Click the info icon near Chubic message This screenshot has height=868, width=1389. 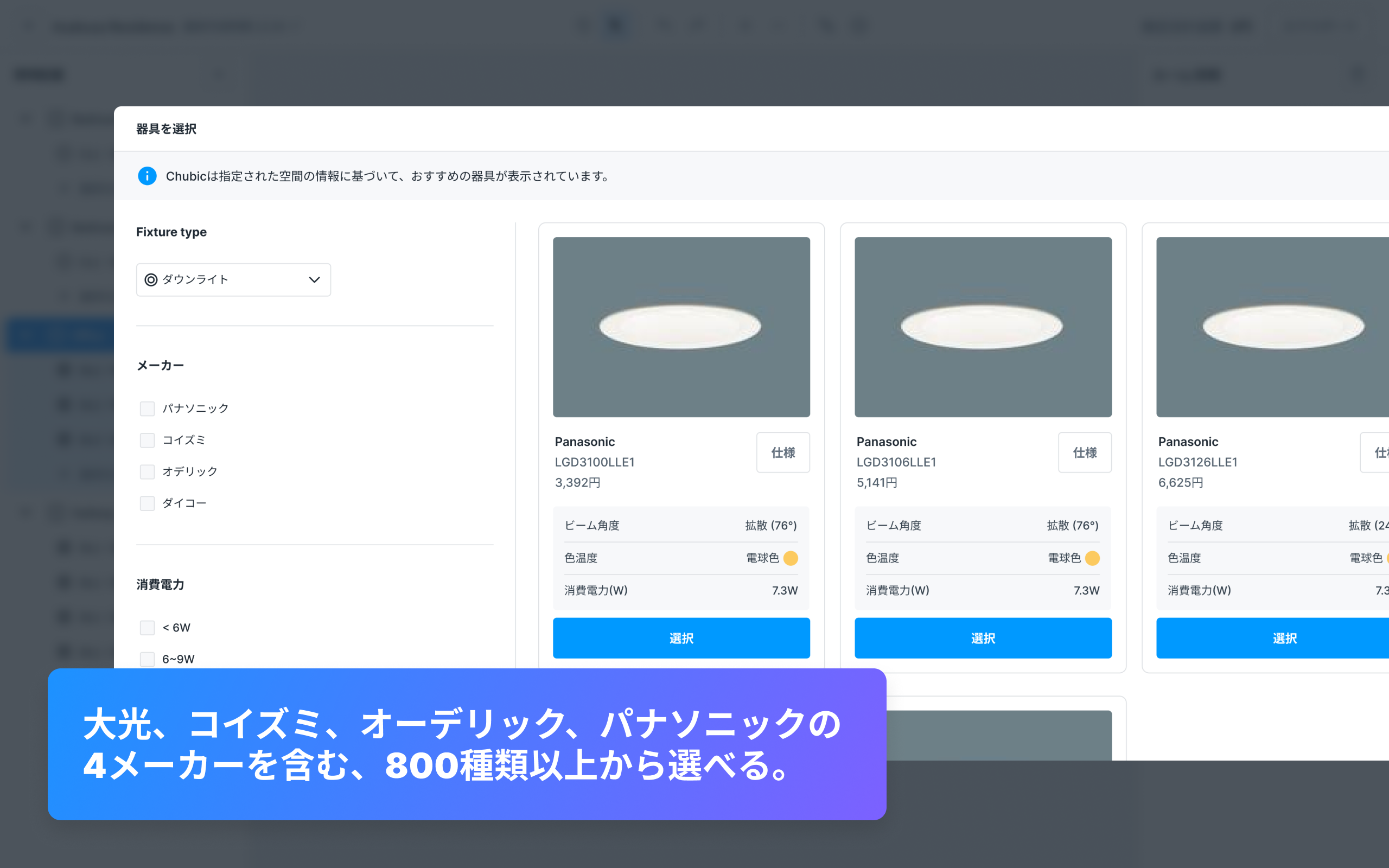[148, 176]
